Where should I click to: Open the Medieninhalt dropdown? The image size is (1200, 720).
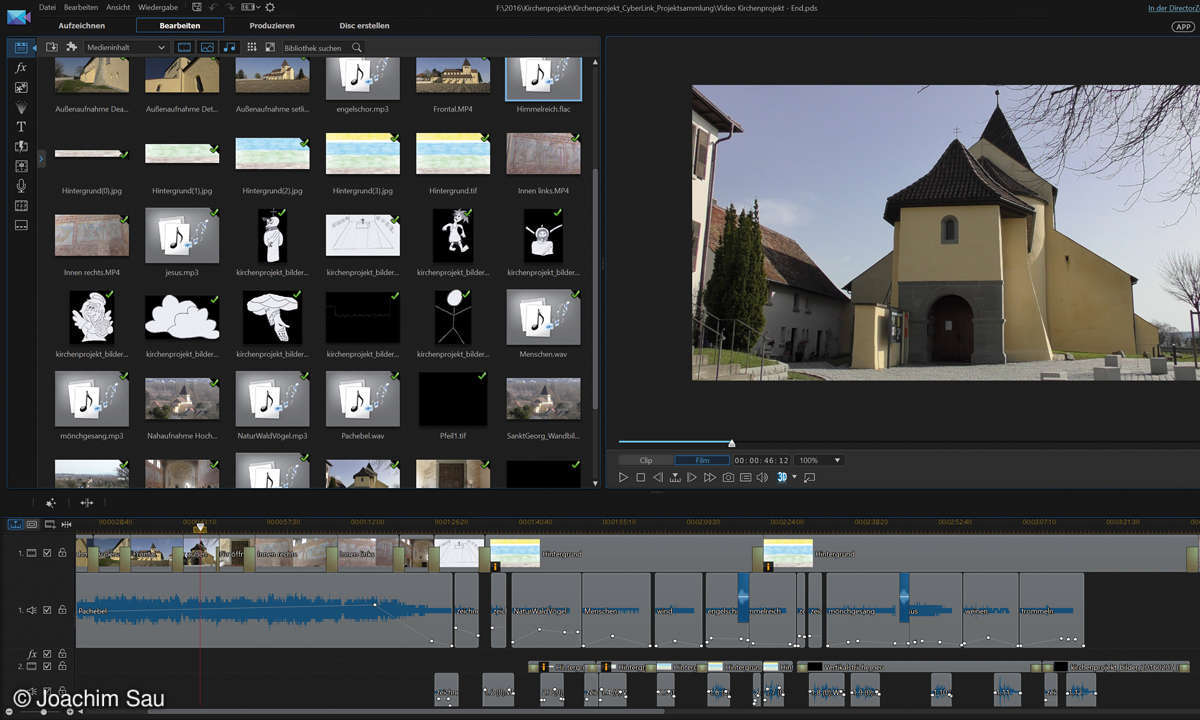click(126, 47)
